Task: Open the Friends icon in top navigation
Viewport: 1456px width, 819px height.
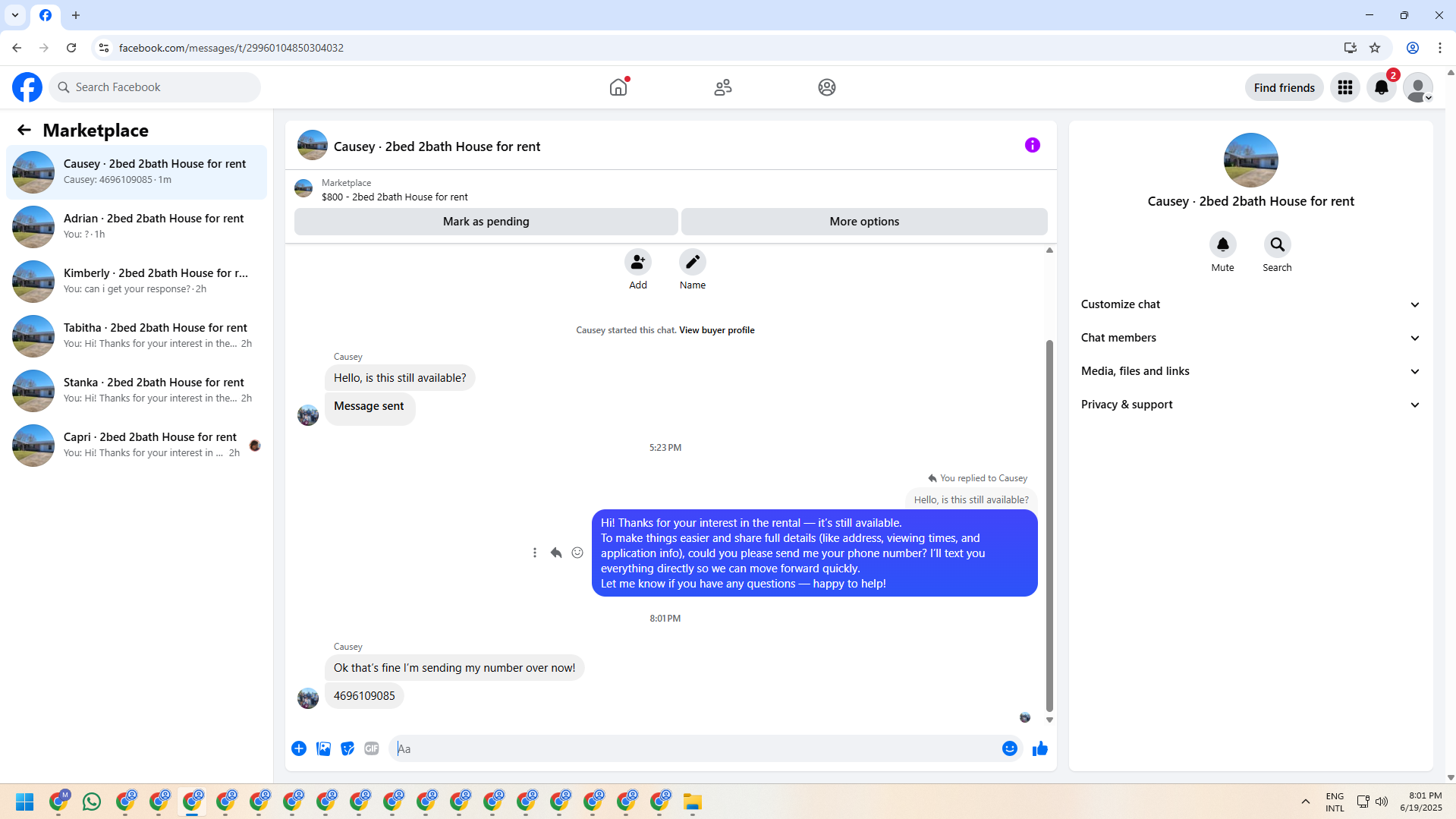Action: click(x=723, y=87)
